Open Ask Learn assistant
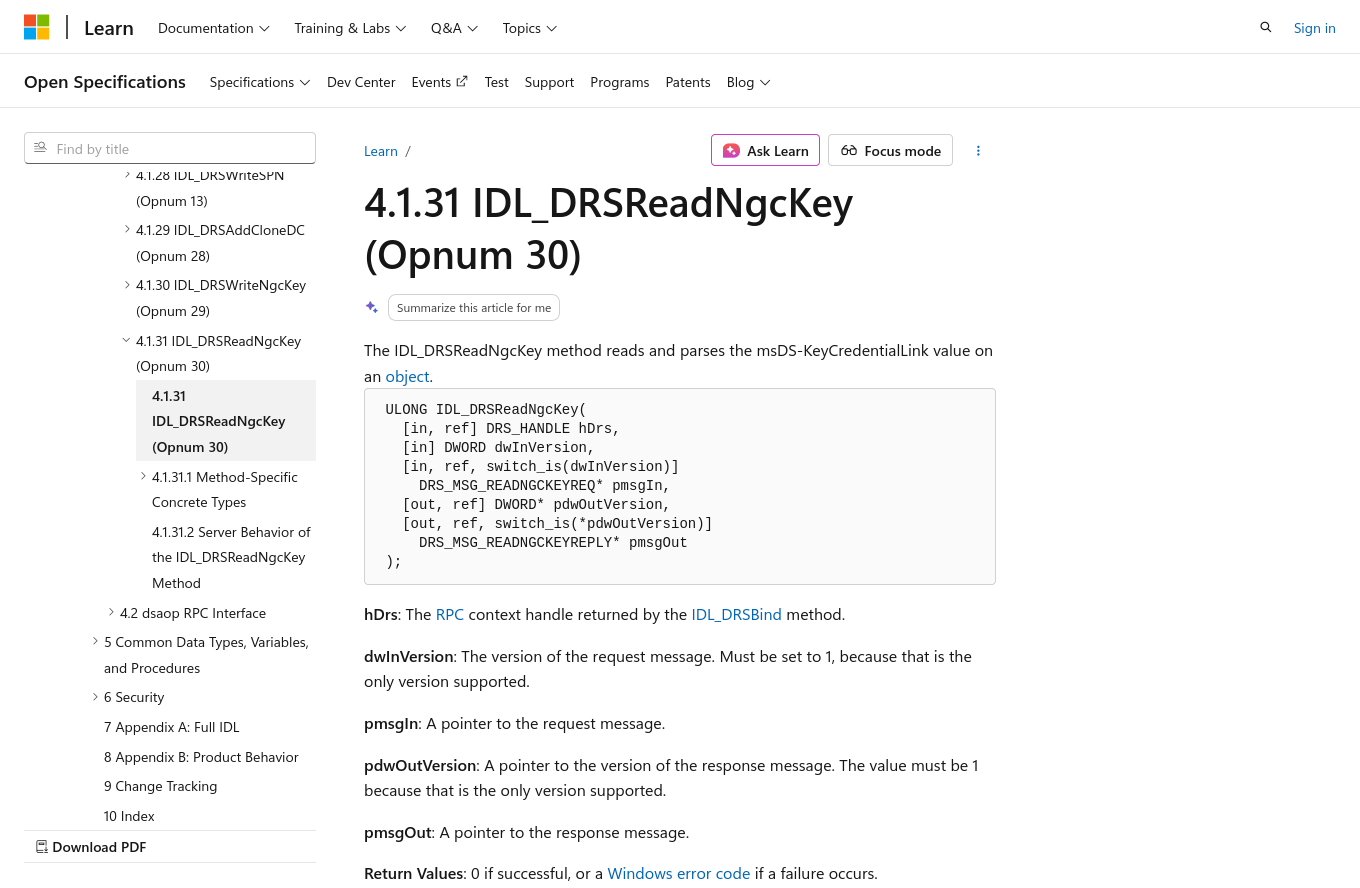The height and width of the screenshot is (888, 1360). click(x=765, y=151)
